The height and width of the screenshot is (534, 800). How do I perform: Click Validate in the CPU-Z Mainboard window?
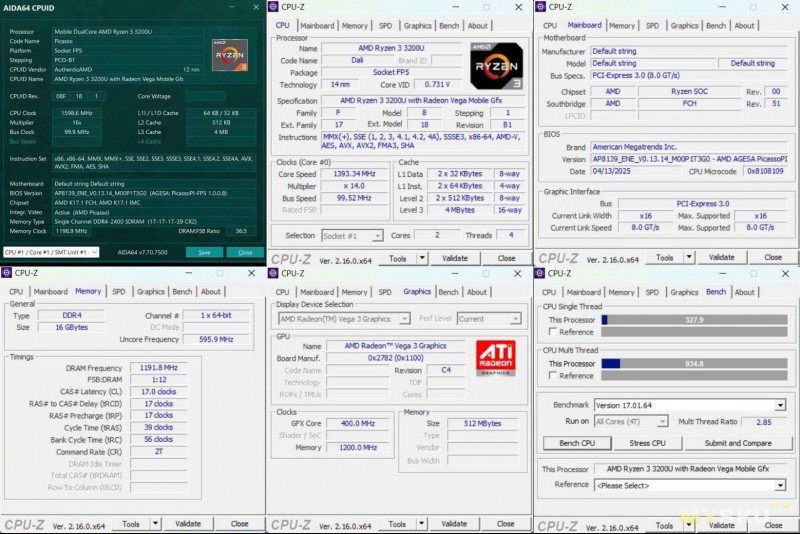(x=721, y=258)
